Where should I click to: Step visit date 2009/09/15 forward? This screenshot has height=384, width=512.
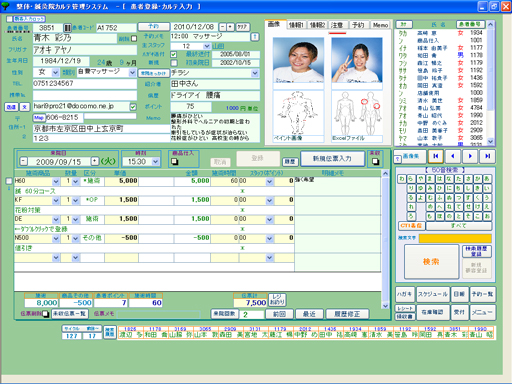(x=95, y=161)
